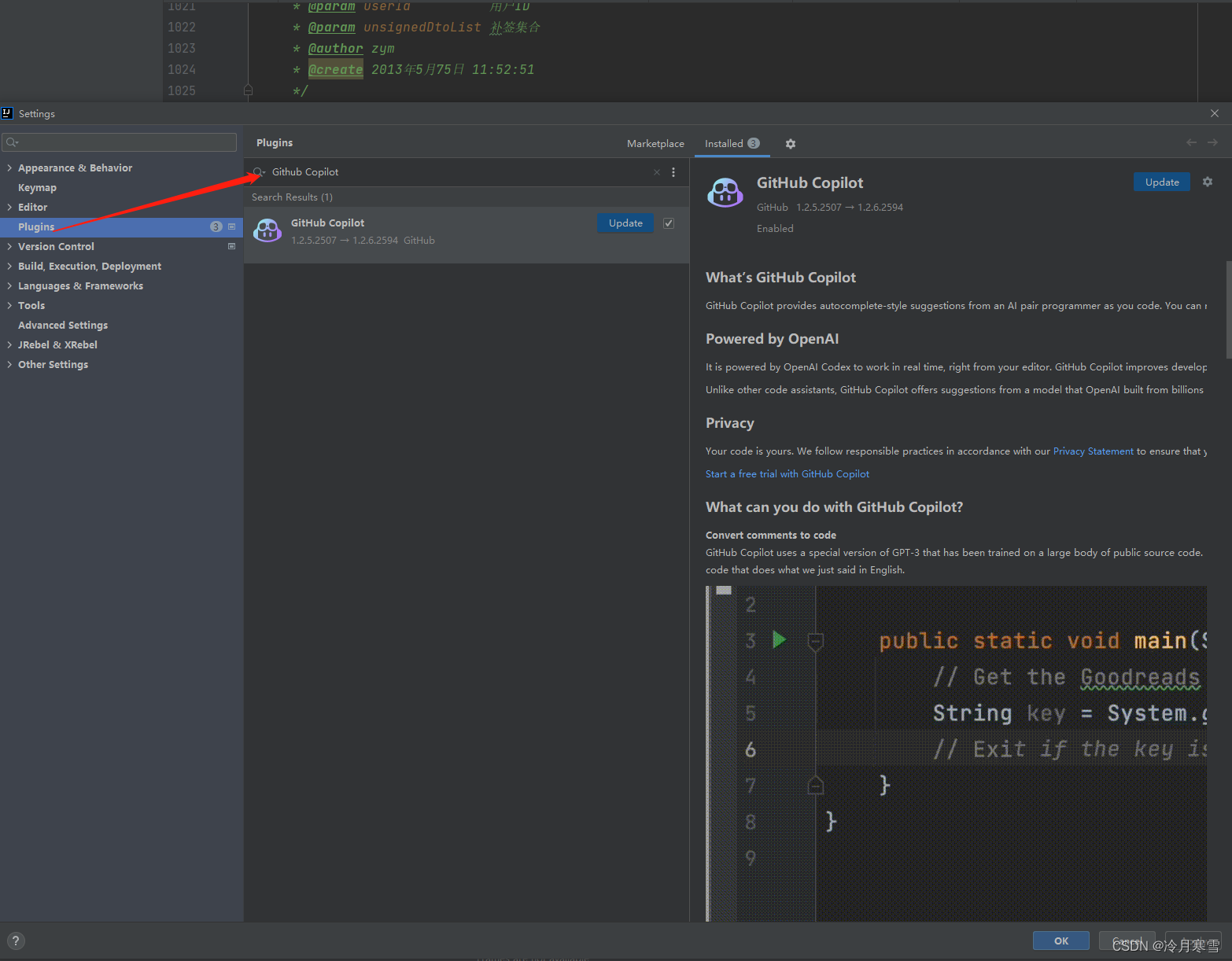
Task: Click the version 1.2.5.2507 → 1.2.6.2594 in details
Action: pos(850,208)
